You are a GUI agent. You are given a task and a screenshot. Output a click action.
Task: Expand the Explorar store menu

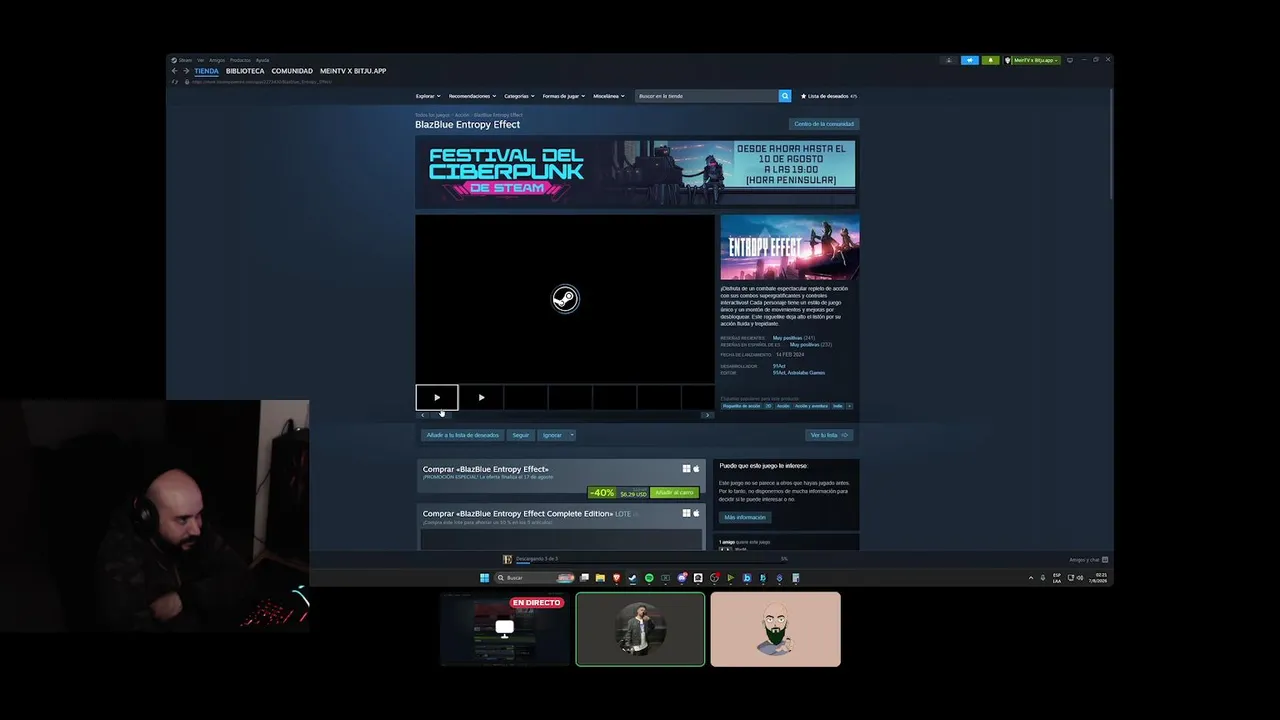click(428, 96)
